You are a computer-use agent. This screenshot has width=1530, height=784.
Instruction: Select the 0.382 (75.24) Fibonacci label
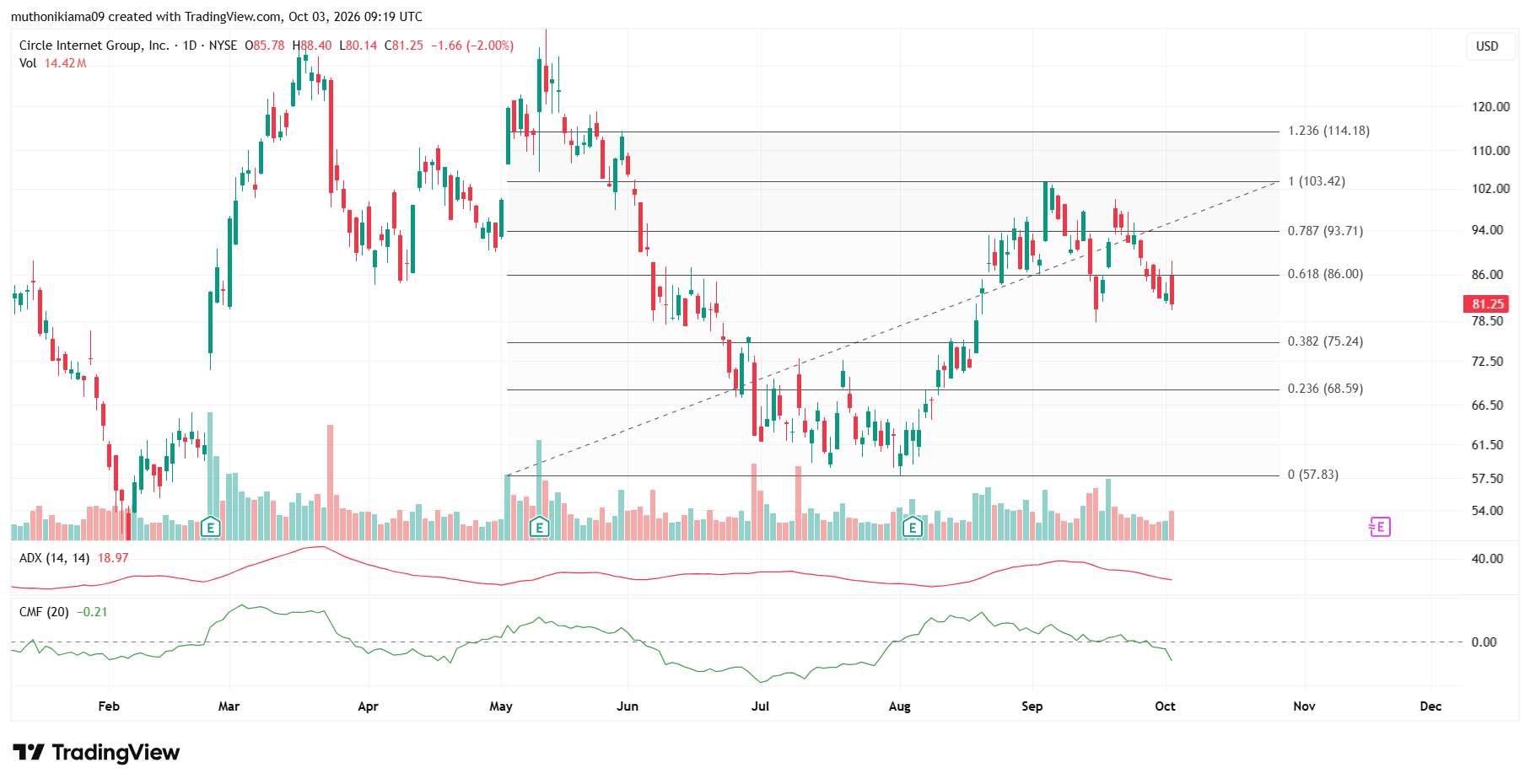1325,341
